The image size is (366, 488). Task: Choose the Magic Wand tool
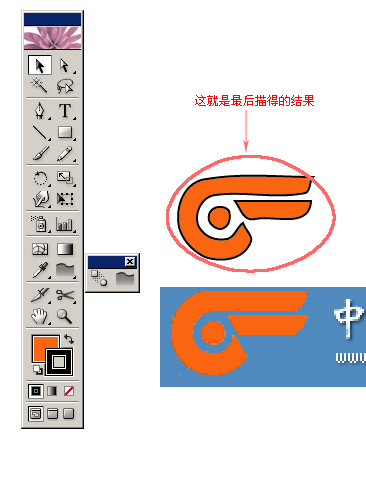pyautogui.click(x=40, y=85)
